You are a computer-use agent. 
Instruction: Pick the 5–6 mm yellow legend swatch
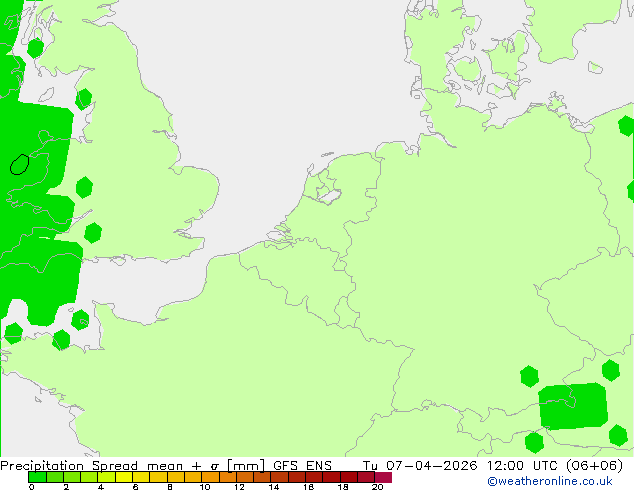pos(124,477)
